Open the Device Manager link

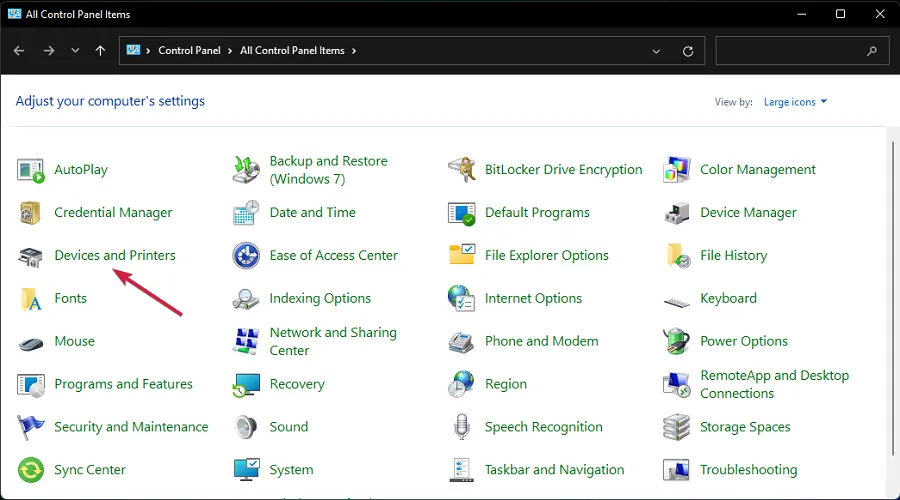click(748, 213)
